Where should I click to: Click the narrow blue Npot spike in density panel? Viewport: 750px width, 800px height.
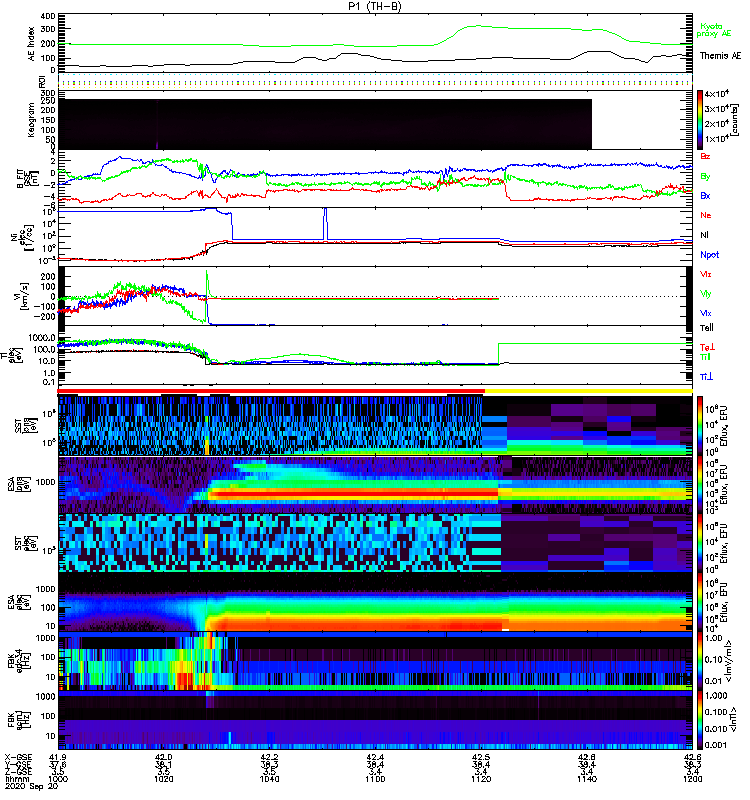[325, 223]
